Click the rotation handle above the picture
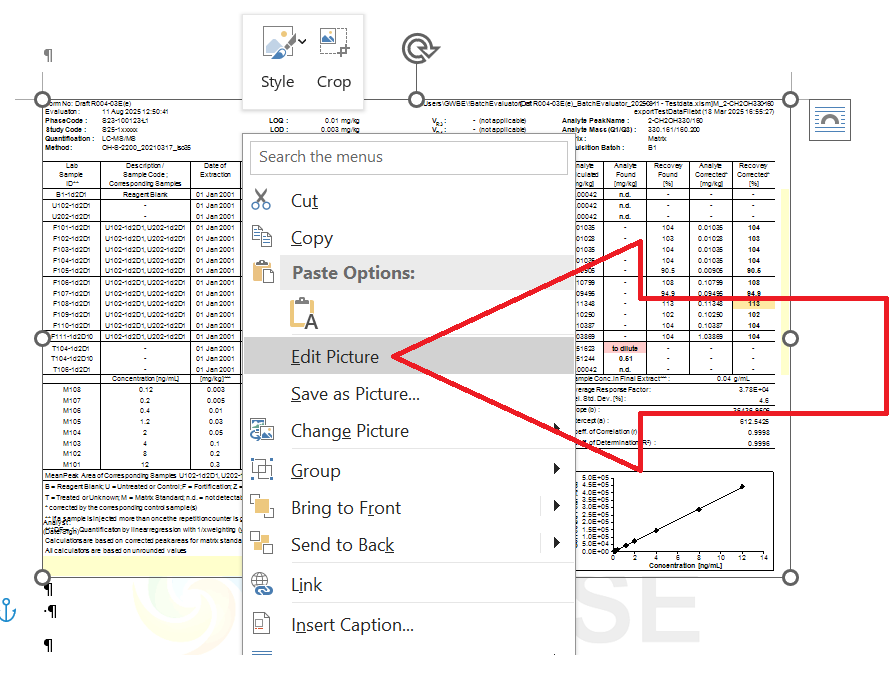The width and height of the screenshot is (891, 677). [415, 49]
